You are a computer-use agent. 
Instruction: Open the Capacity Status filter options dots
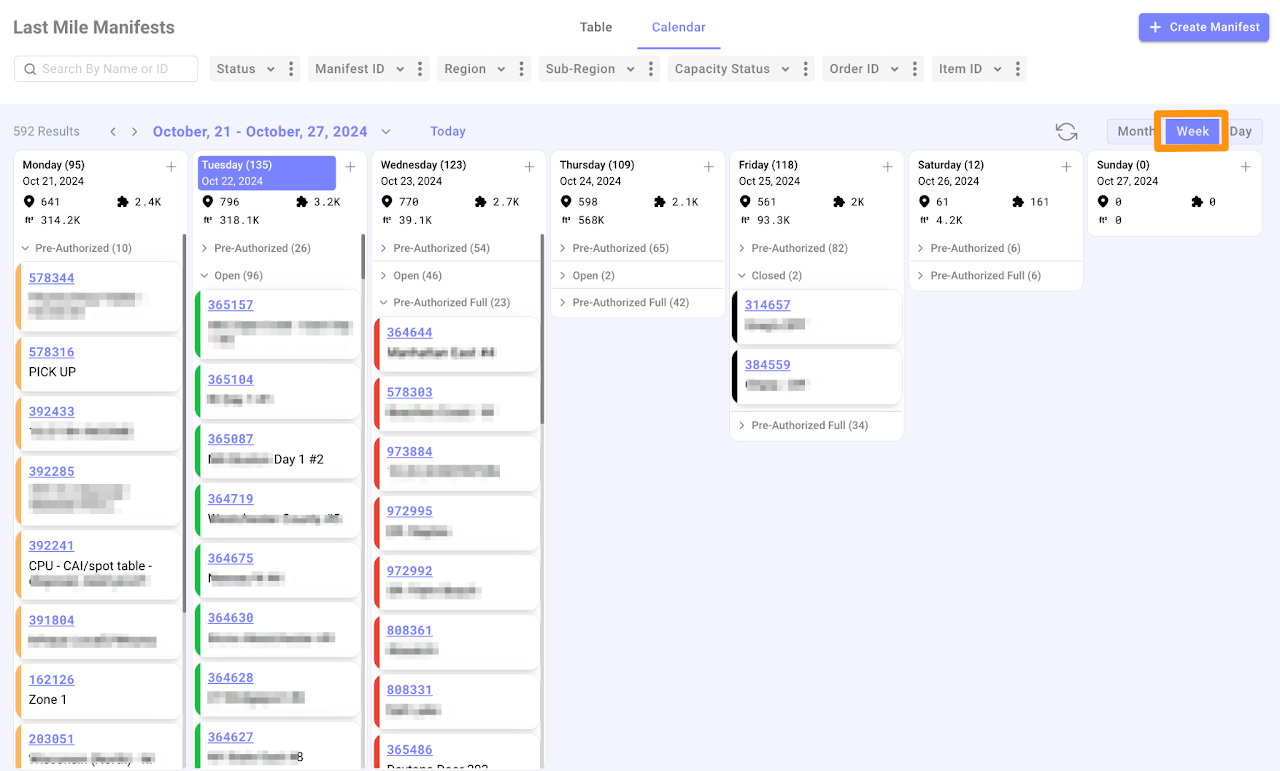[805, 69]
